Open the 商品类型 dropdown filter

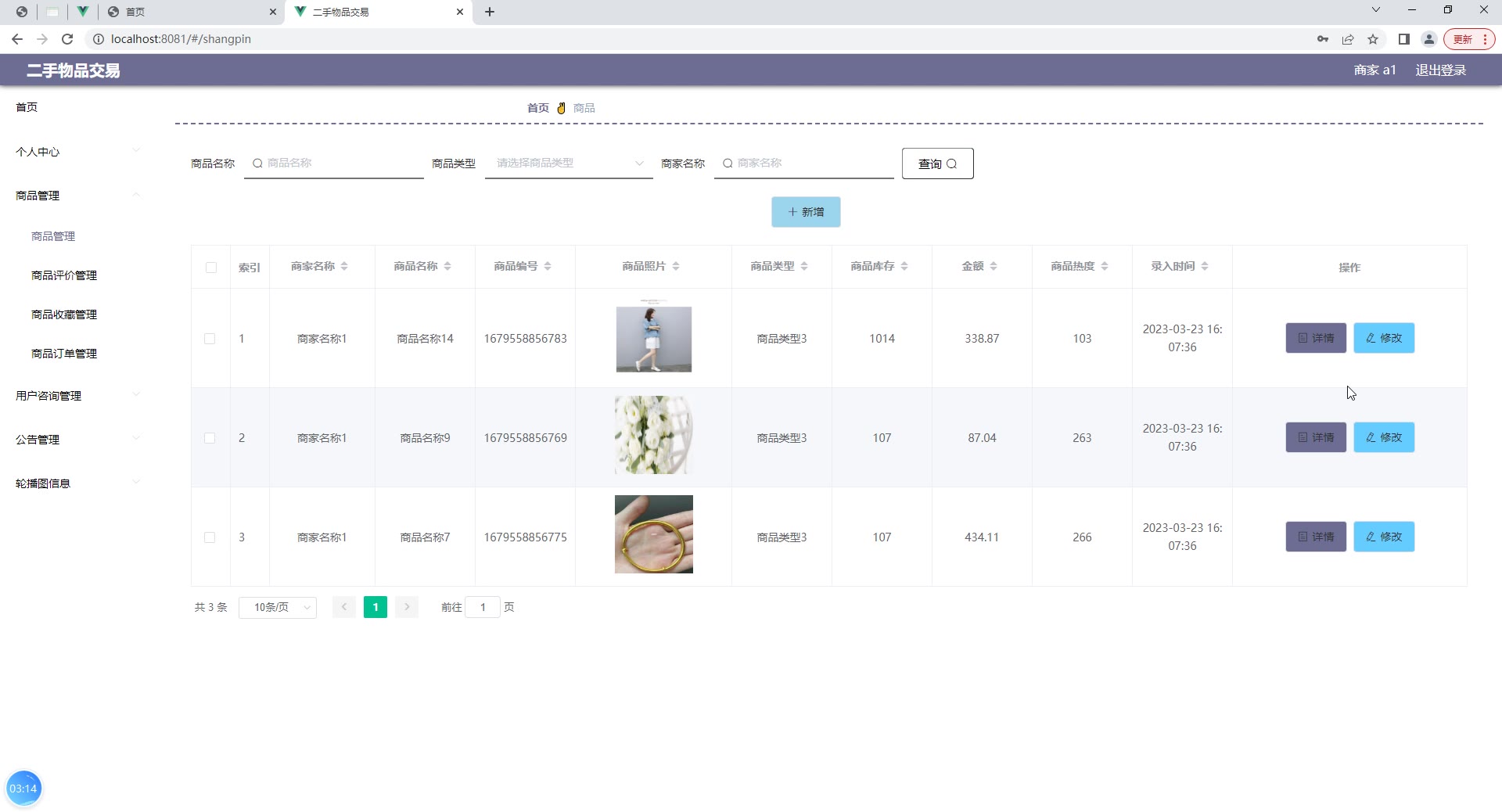tap(569, 163)
